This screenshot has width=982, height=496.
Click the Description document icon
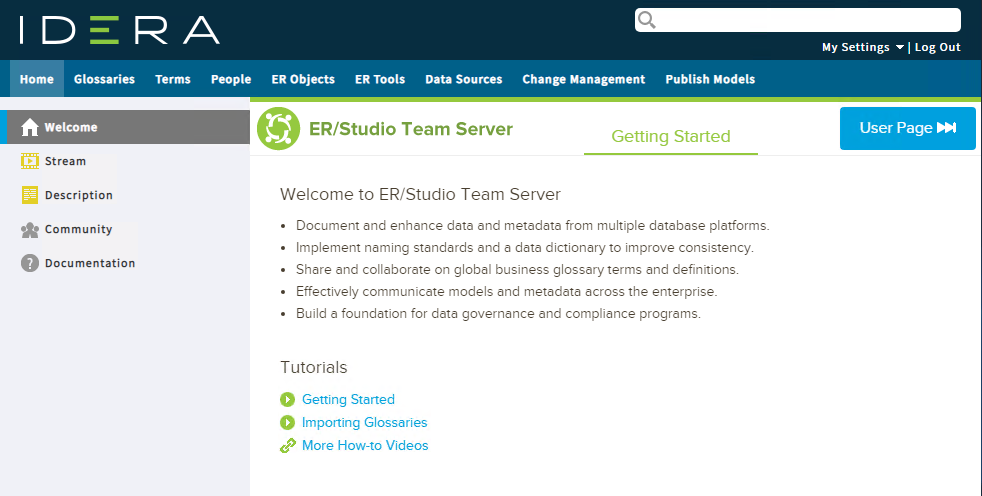(29, 195)
